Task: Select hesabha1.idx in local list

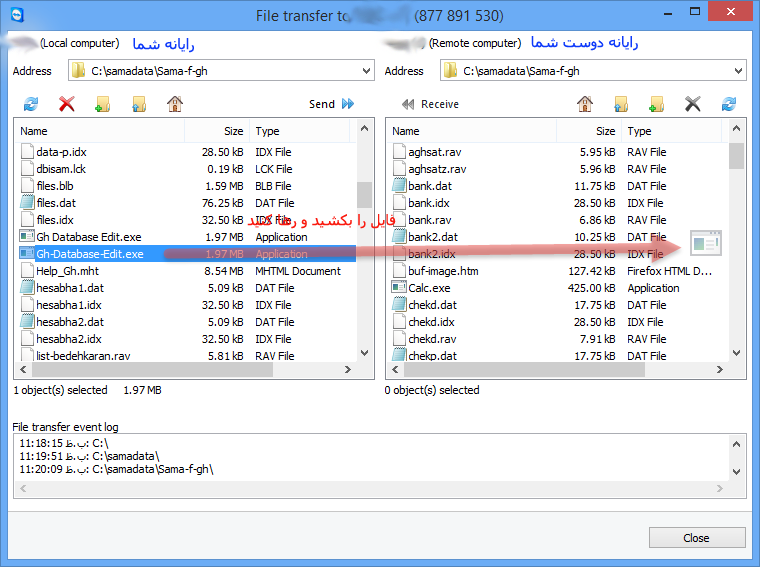Action: pyautogui.click(x=187, y=304)
